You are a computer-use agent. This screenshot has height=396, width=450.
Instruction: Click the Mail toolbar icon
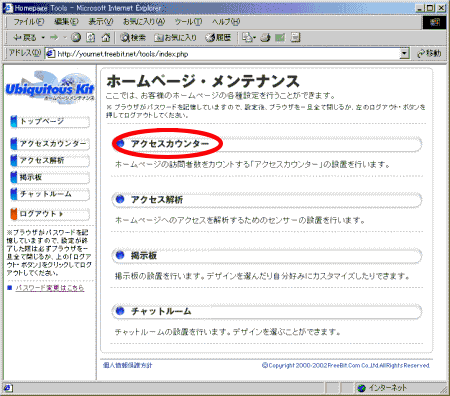point(249,38)
